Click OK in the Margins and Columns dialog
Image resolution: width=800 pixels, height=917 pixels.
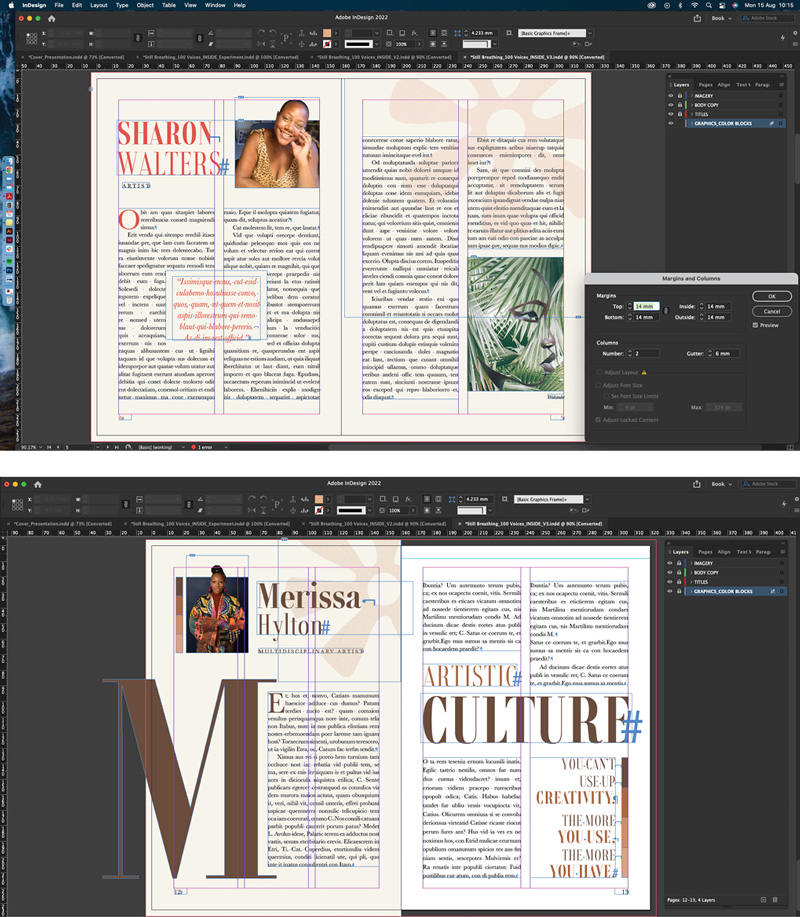click(771, 297)
